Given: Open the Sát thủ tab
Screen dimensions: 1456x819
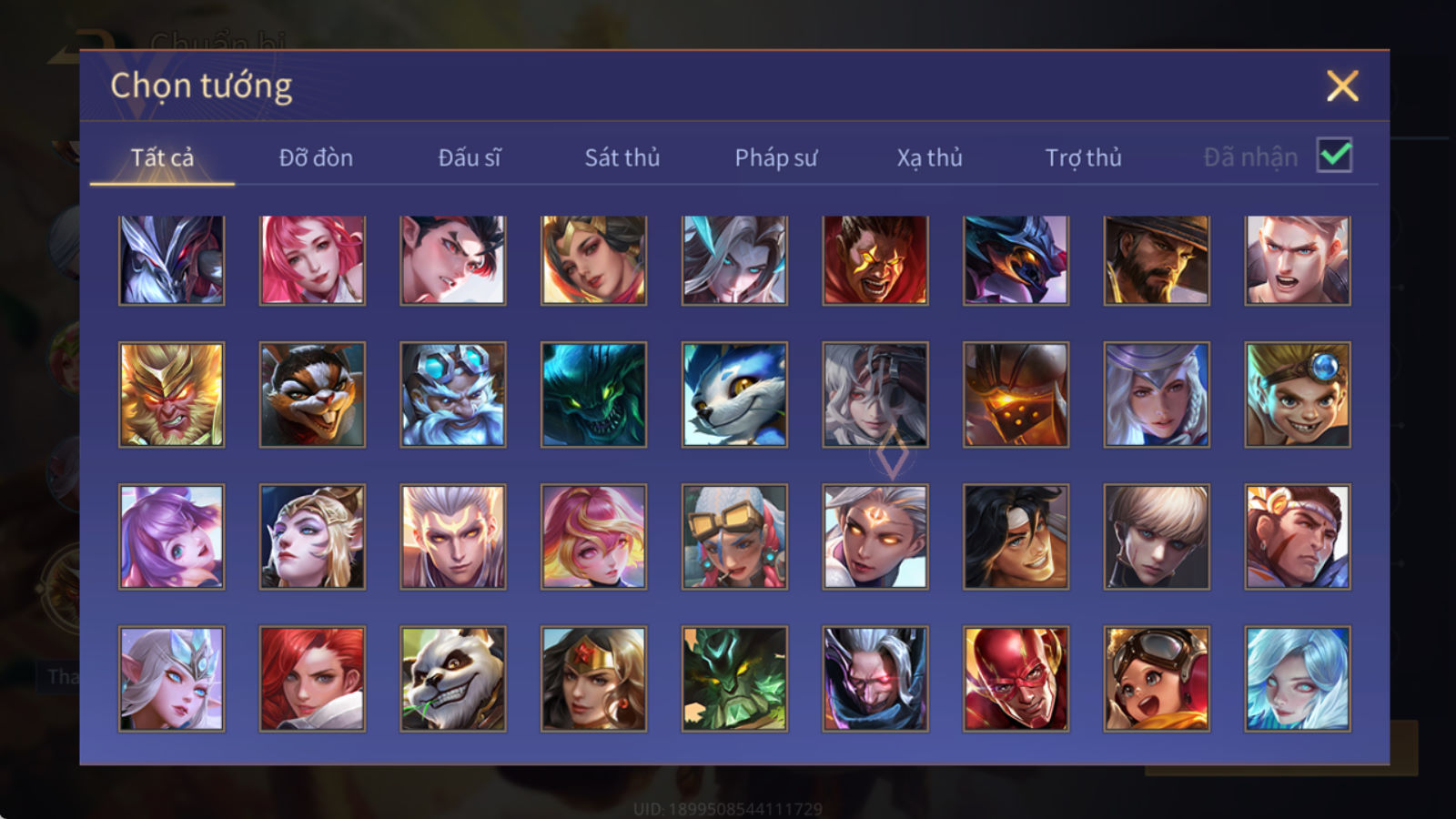Looking at the screenshot, I should click(622, 157).
